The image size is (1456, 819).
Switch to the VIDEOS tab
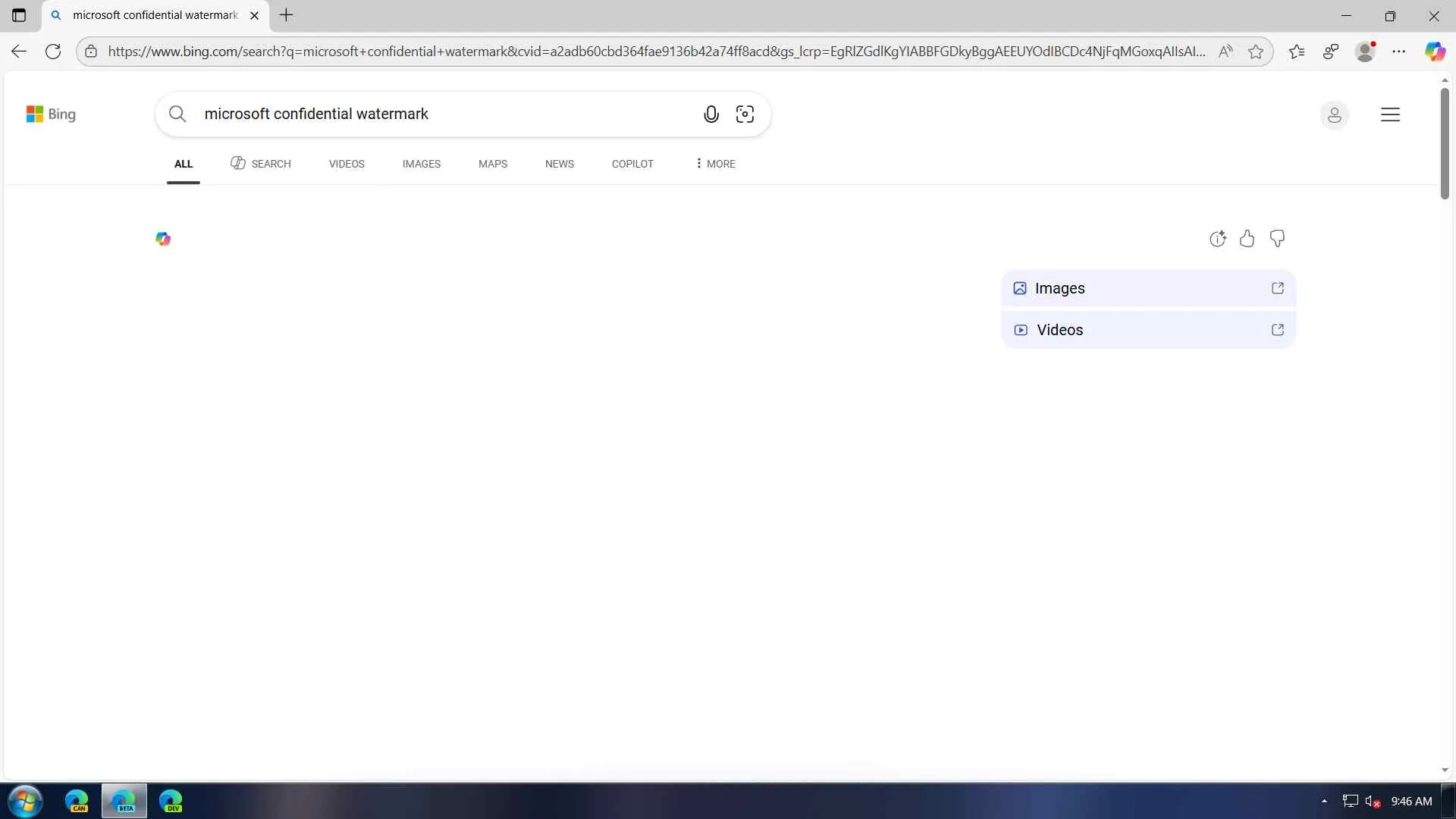(x=347, y=164)
